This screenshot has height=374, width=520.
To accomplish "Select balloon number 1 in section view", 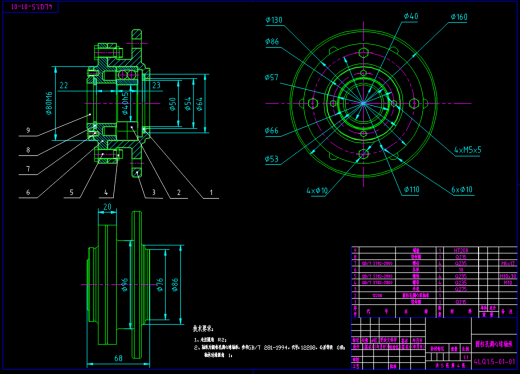I will point(211,192).
